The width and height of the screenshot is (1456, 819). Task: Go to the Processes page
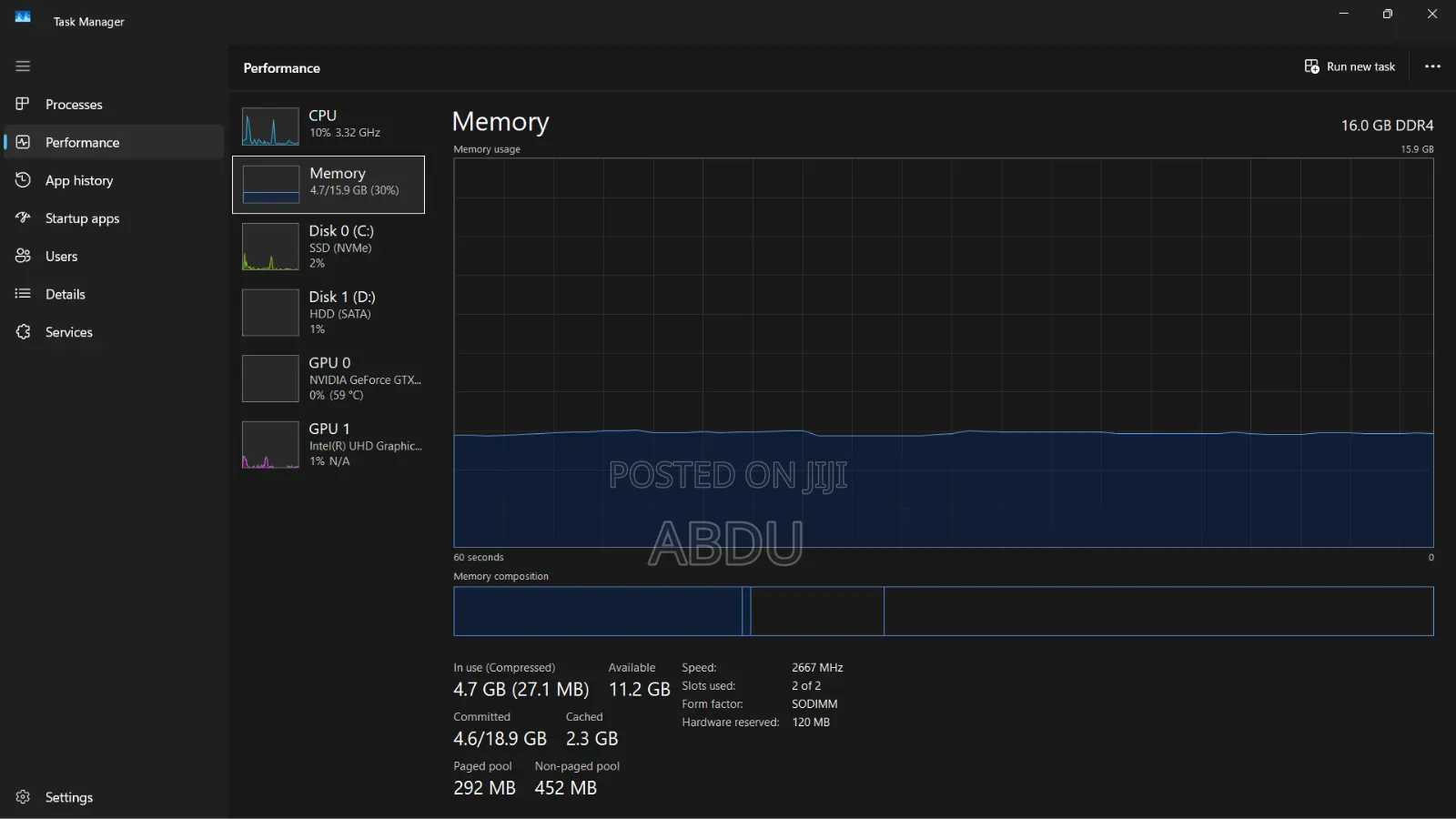[x=114, y=104]
